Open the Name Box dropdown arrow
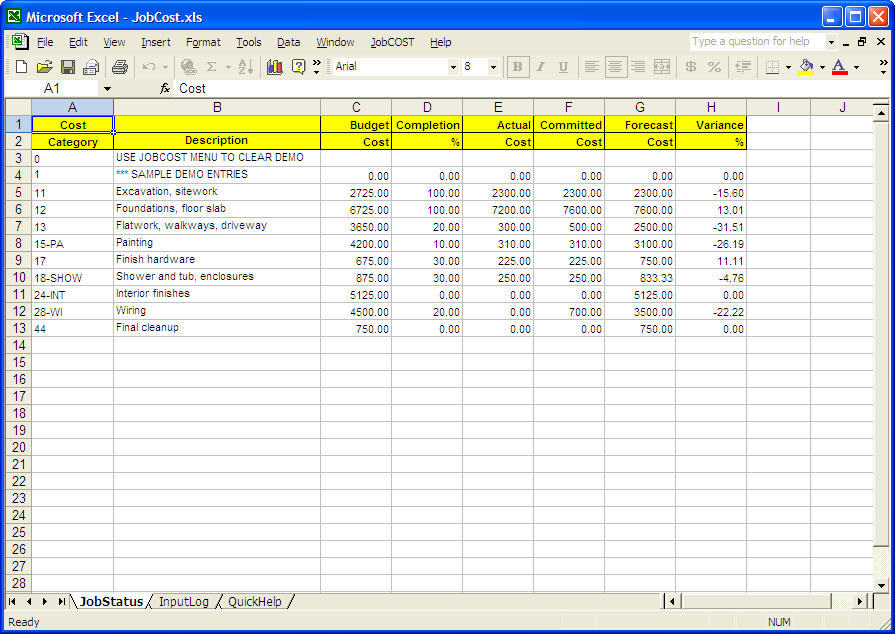 point(107,89)
